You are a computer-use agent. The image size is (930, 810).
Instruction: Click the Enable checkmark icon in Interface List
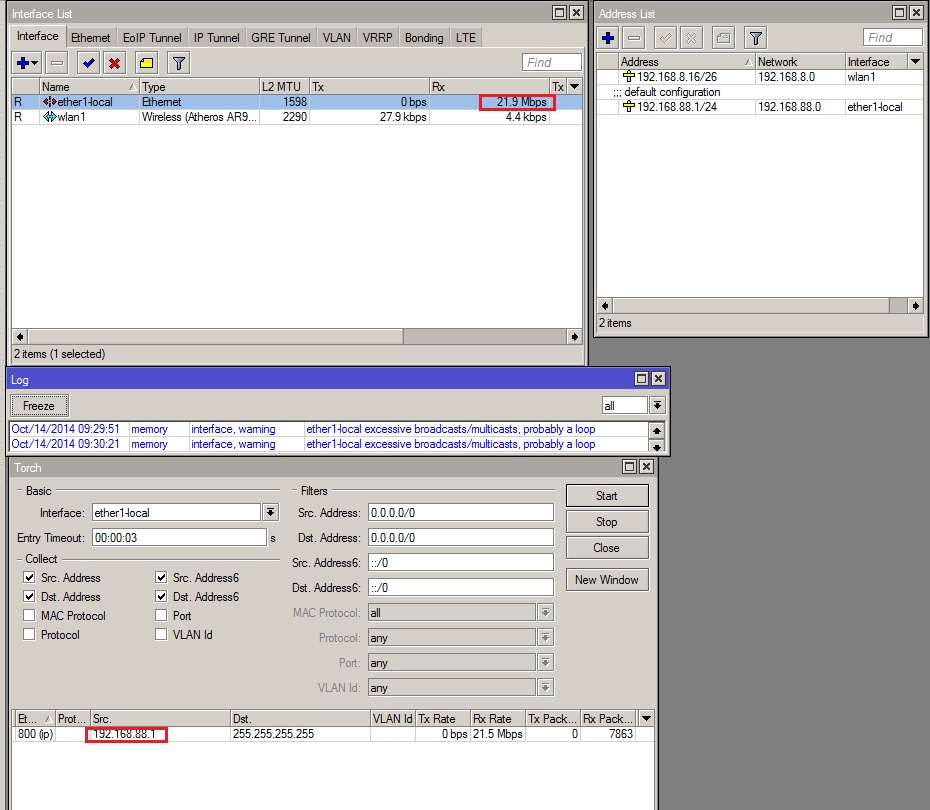point(89,63)
